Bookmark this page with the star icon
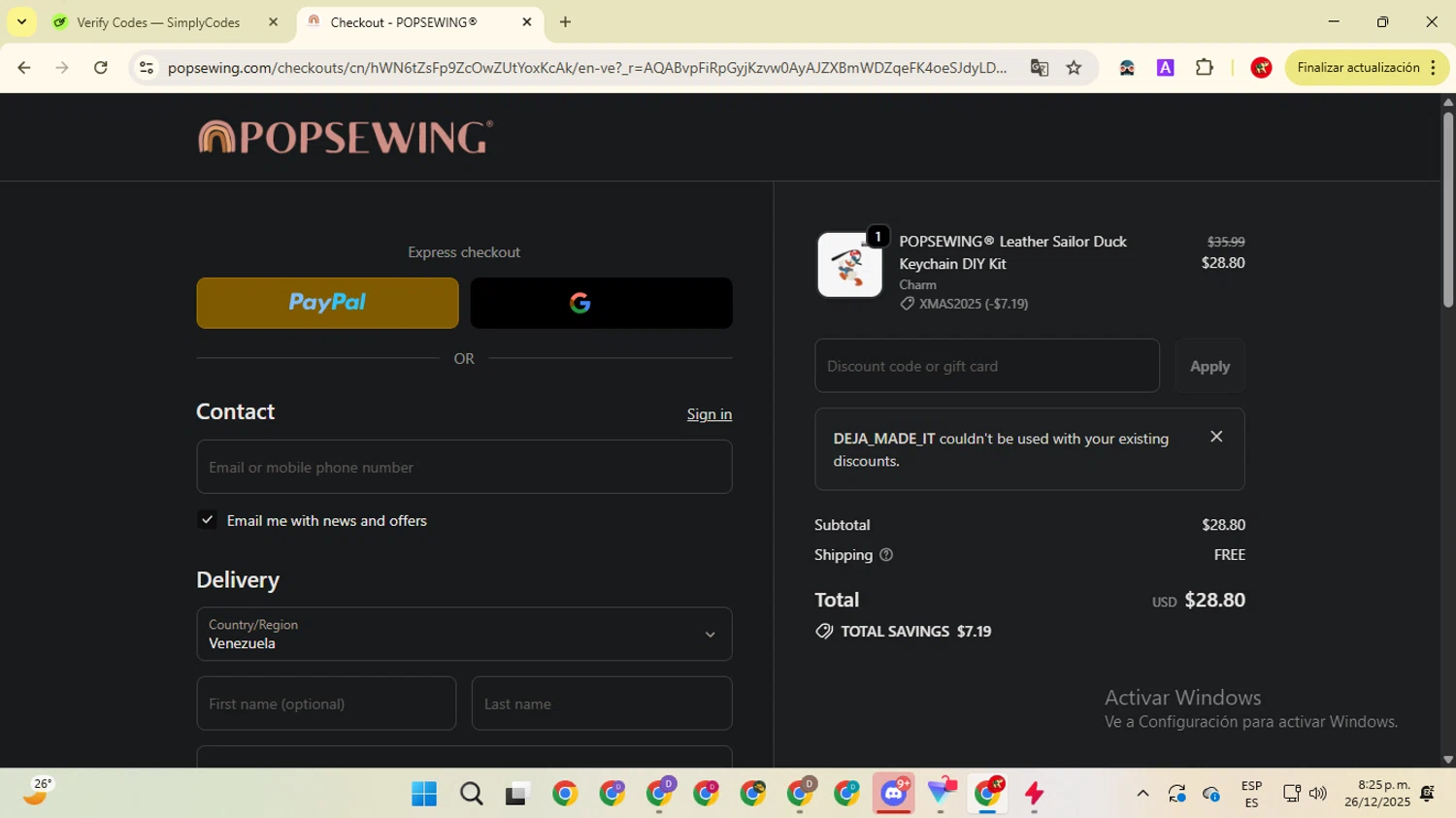The image size is (1456, 818). pyautogui.click(x=1074, y=68)
